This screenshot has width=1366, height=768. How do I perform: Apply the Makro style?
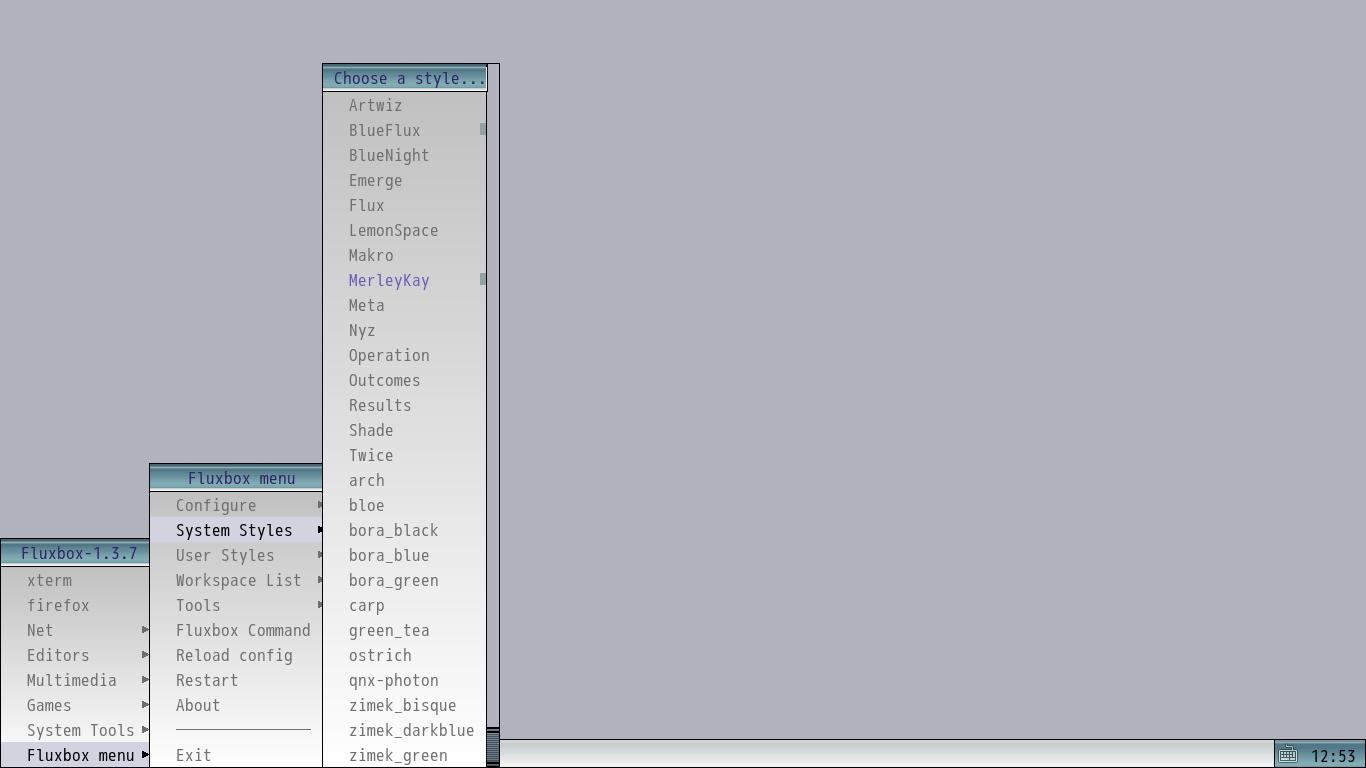[405, 255]
